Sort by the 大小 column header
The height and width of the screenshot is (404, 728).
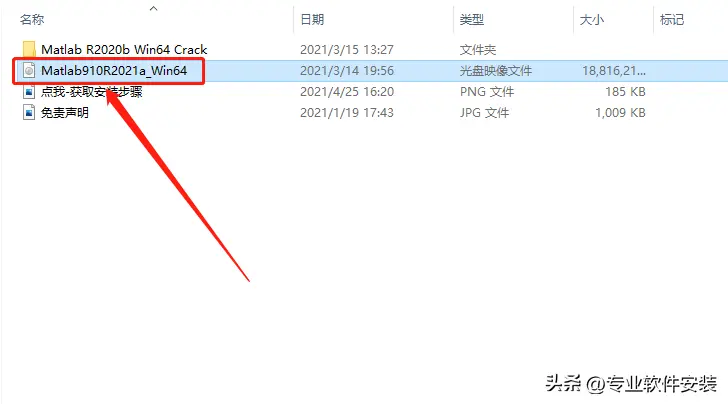[592, 20]
